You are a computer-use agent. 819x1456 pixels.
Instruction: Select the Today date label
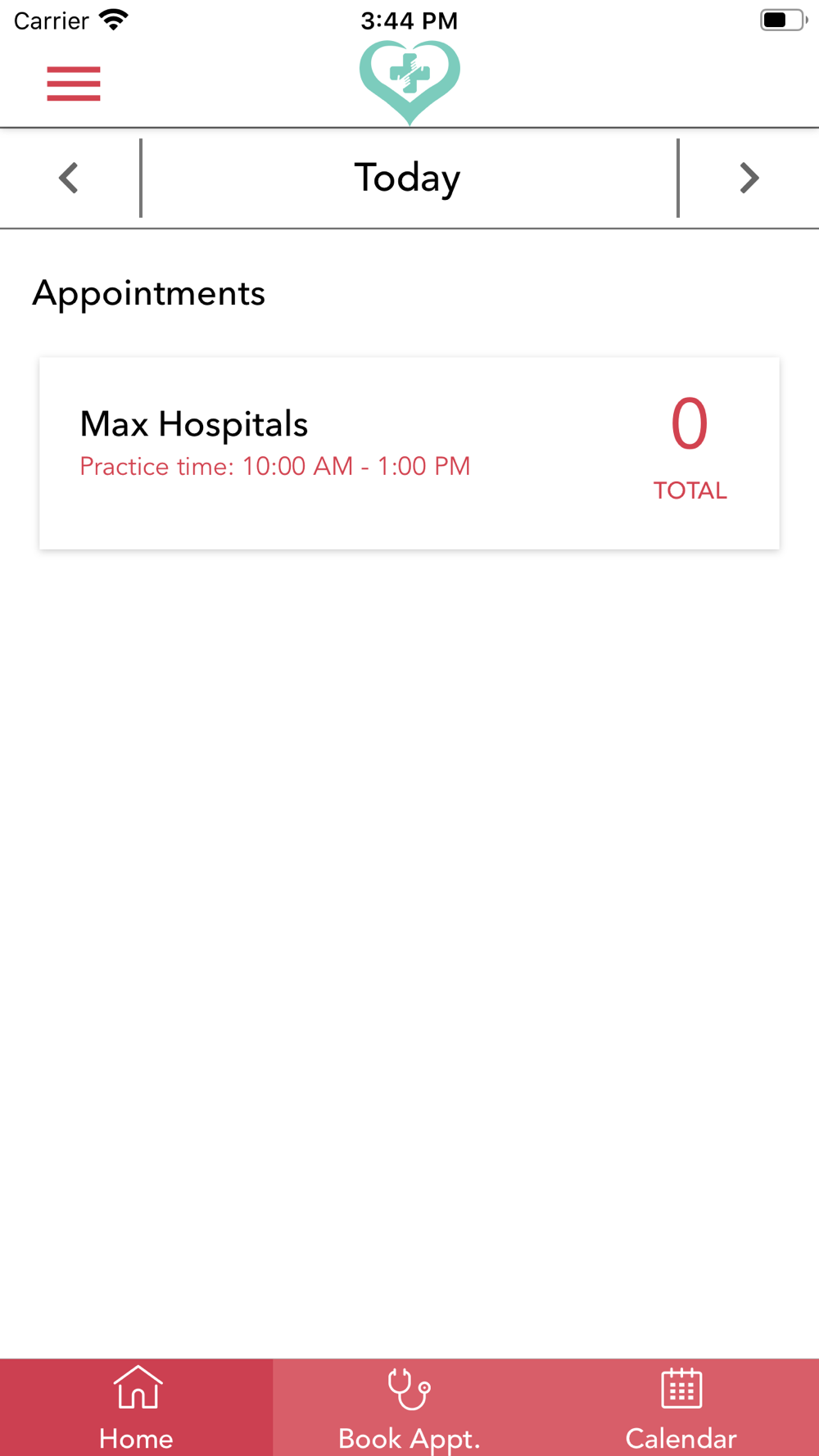[x=407, y=179]
